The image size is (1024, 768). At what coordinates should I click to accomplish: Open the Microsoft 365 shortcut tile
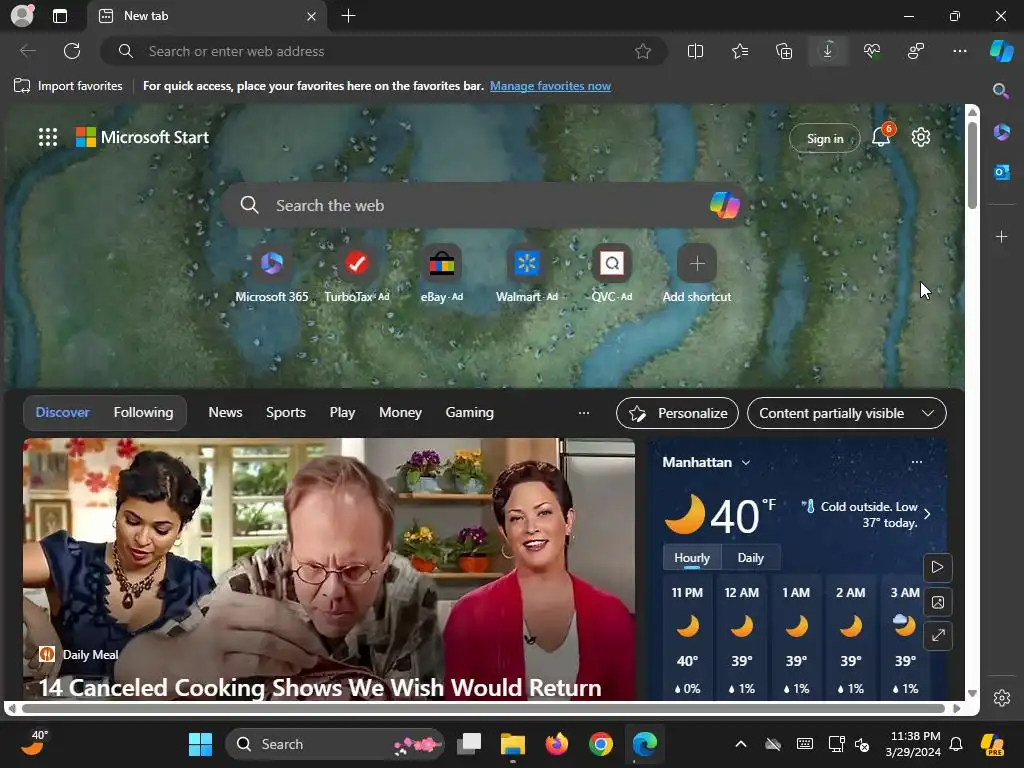[272, 274]
